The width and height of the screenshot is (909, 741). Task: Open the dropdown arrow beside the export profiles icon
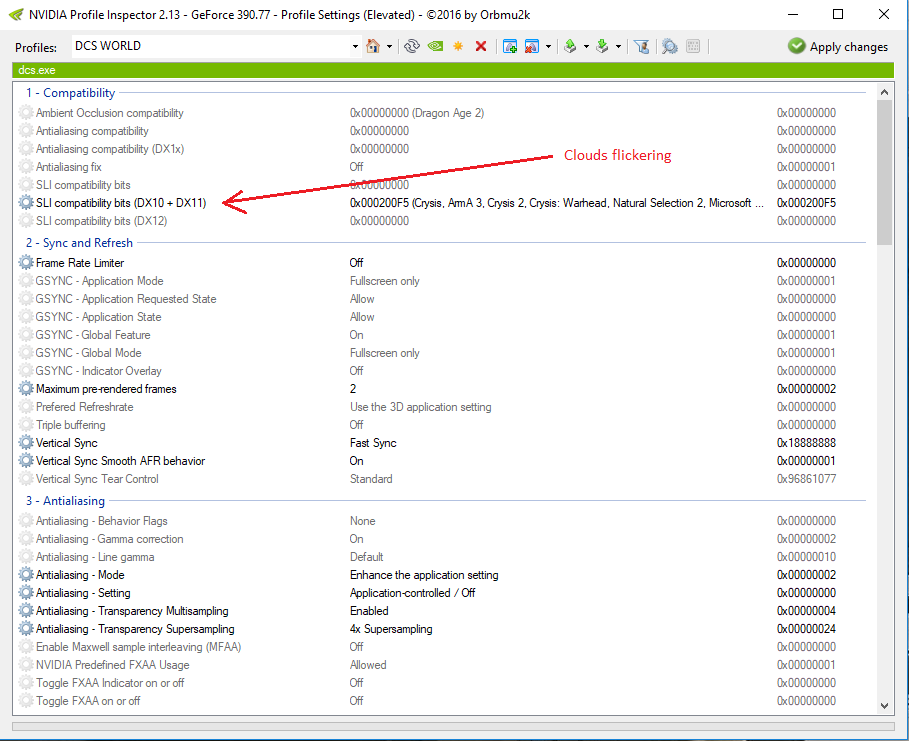click(x=586, y=46)
